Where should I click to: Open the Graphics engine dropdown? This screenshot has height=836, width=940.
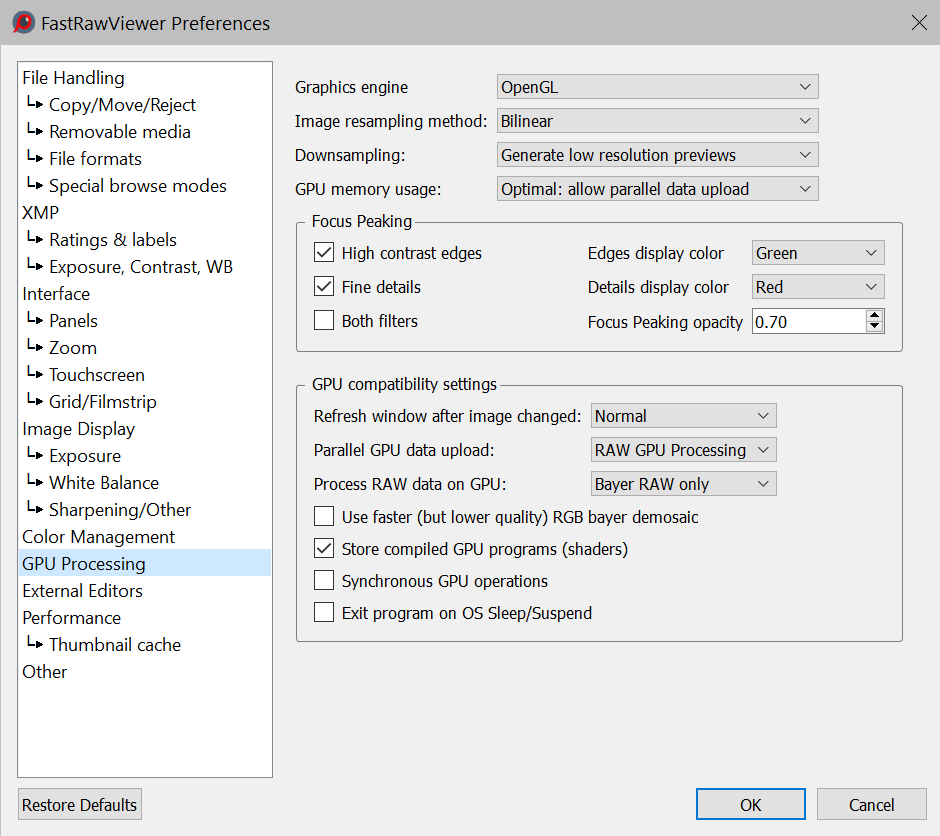(657, 87)
